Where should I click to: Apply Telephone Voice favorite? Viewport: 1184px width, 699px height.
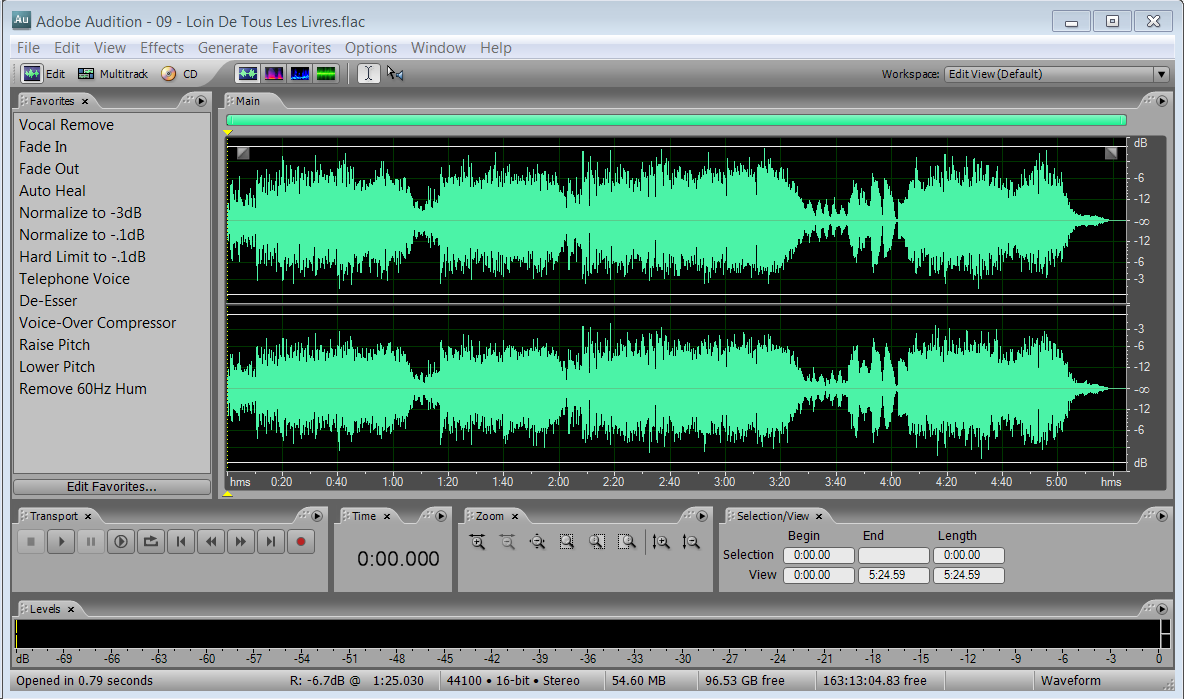[x=74, y=279]
